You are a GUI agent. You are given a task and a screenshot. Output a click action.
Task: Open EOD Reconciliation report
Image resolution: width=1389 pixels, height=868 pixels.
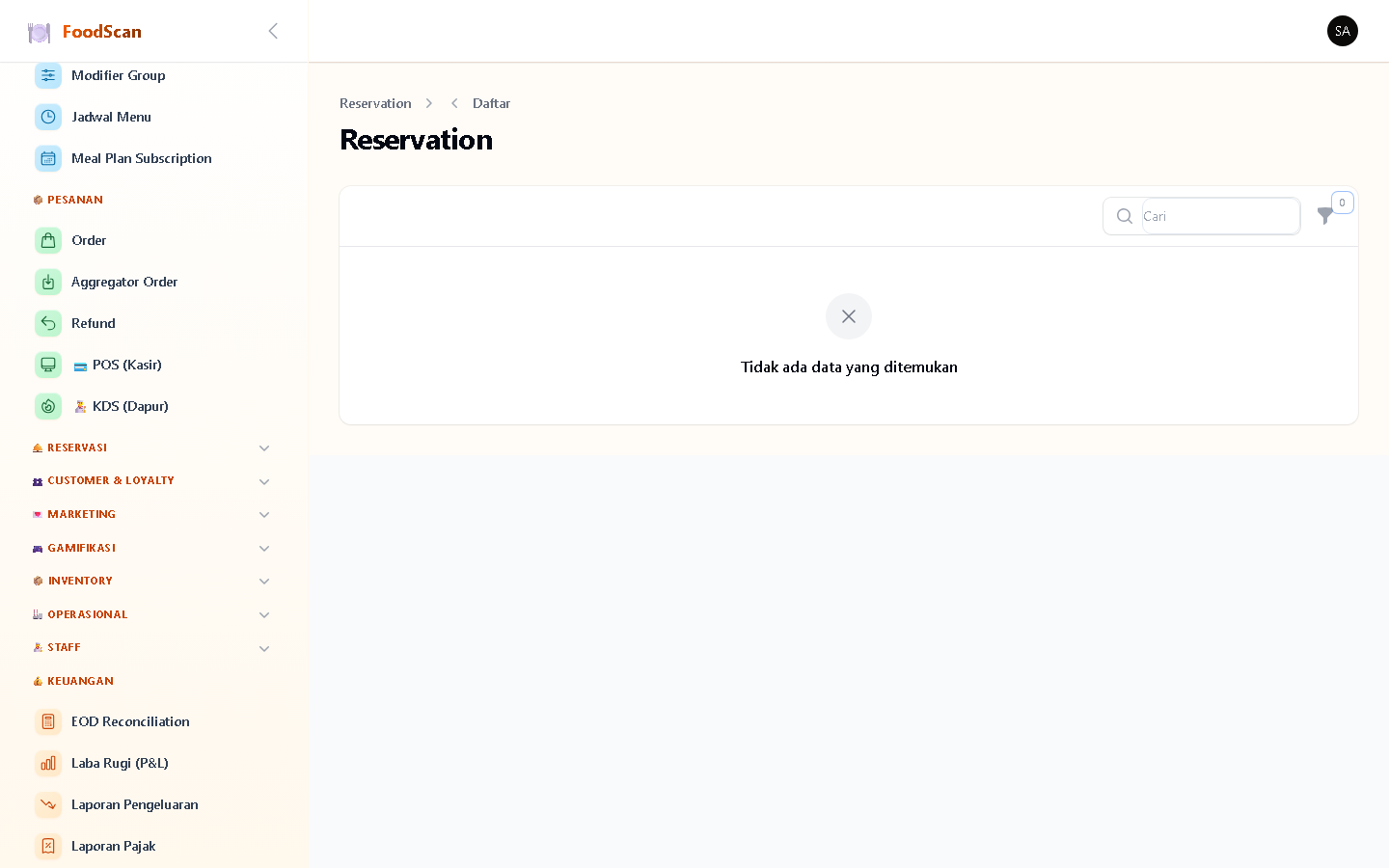pyautogui.click(x=152, y=721)
